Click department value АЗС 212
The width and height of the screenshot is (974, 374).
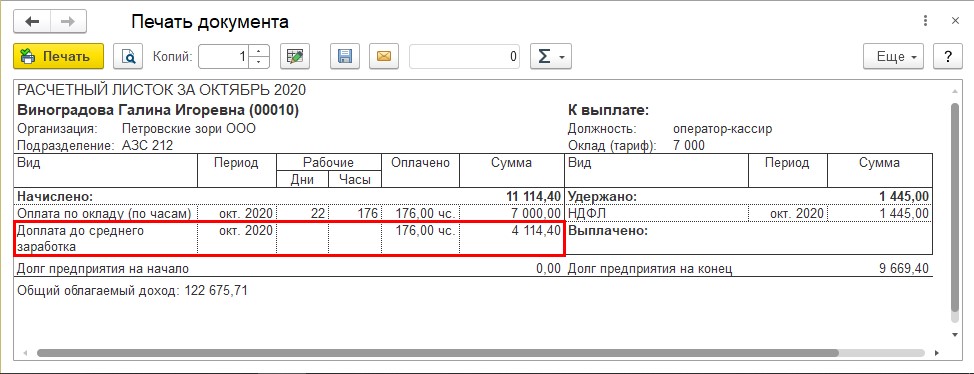click(147, 146)
